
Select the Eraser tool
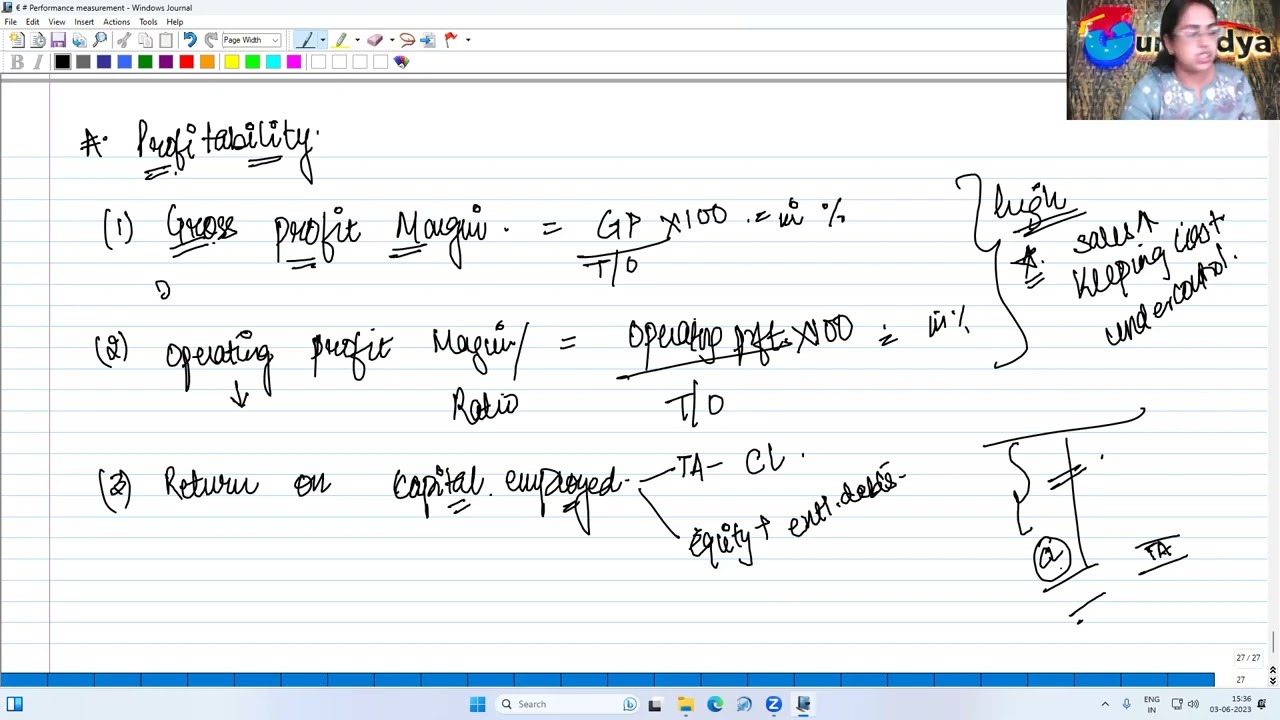pyautogui.click(x=375, y=40)
